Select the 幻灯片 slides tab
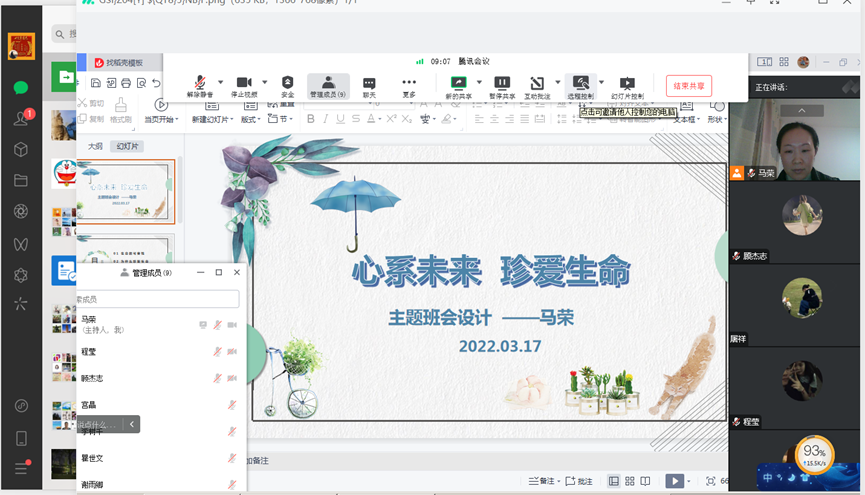This screenshot has height=495, width=865. [127, 146]
